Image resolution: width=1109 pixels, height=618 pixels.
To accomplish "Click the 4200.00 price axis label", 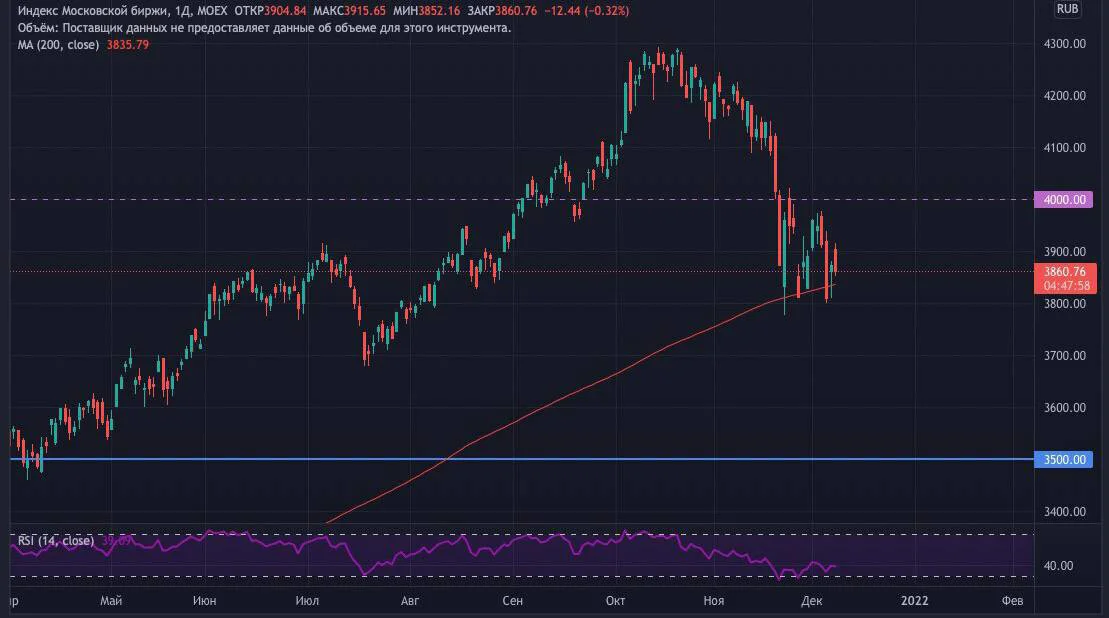I will [1064, 95].
